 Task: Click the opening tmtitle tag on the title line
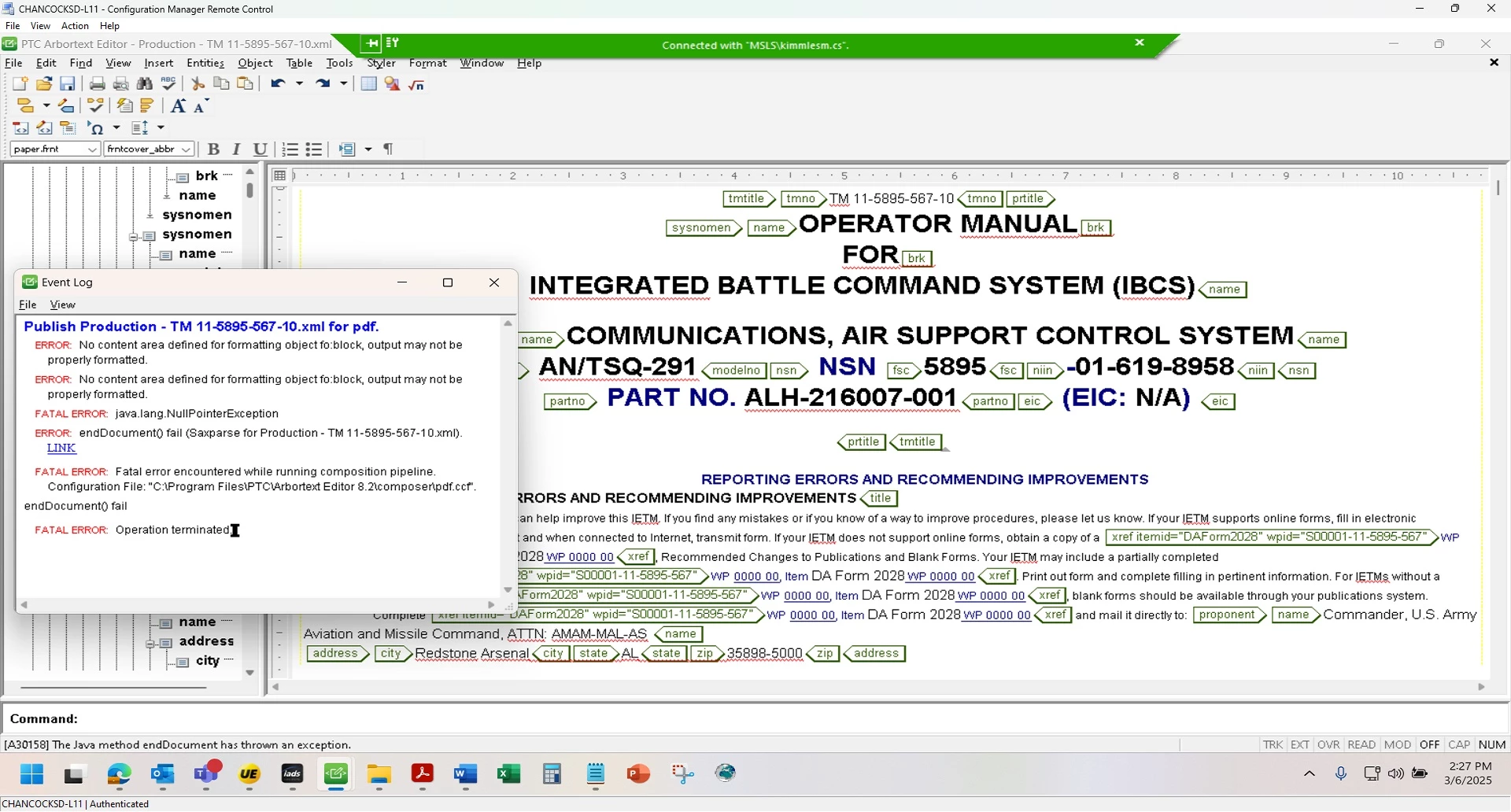(749, 199)
